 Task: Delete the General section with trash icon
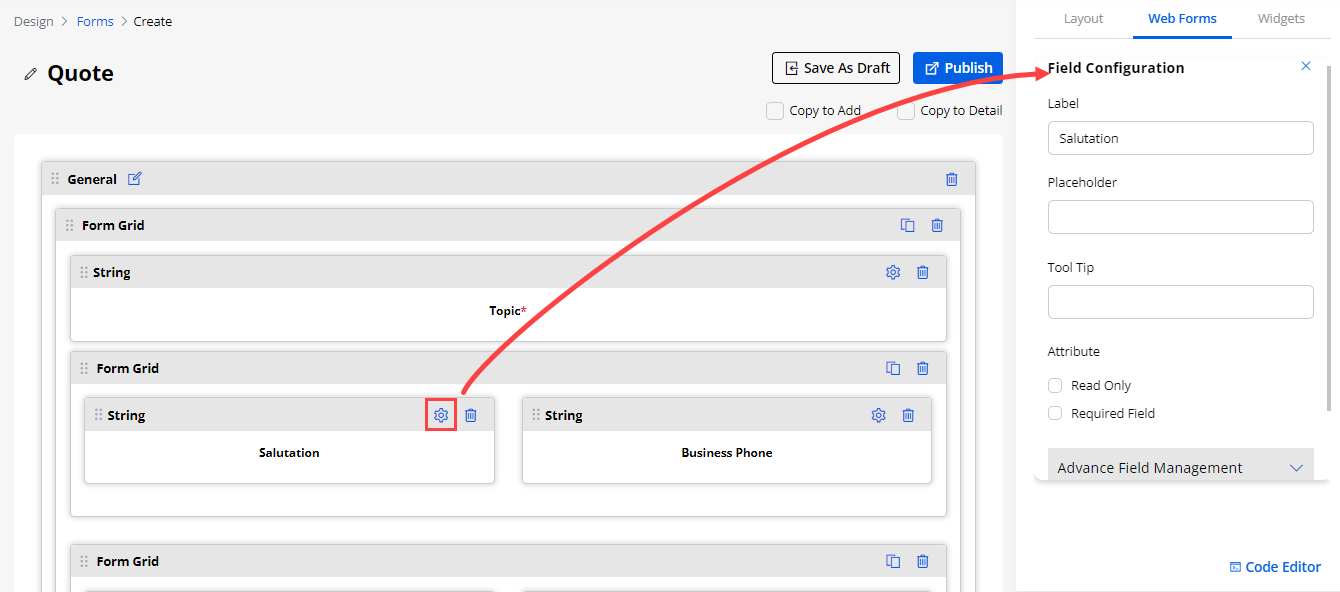pos(951,179)
